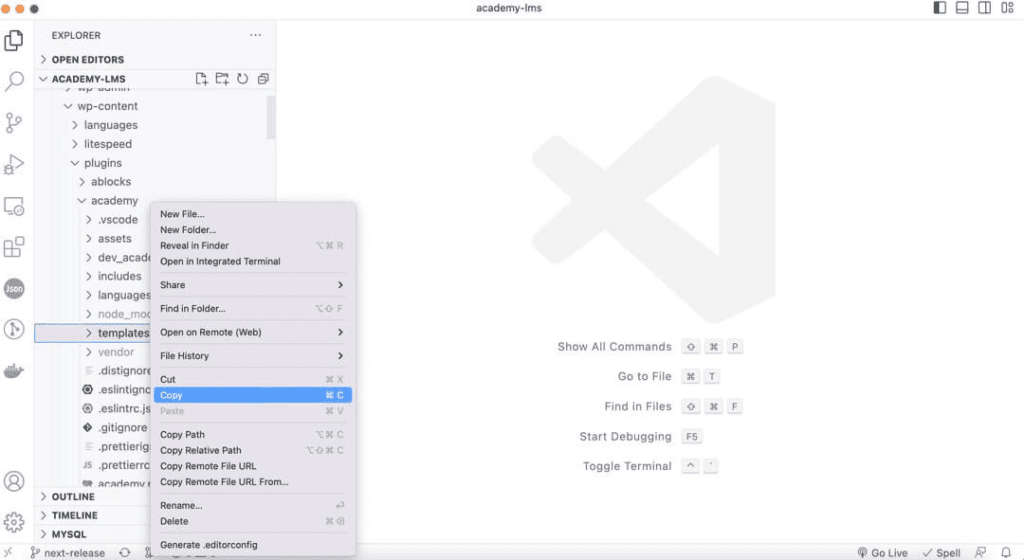Viewport: 1024px width, 560px height.
Task: Click the Explorer vertical scrollbar
Action: click(271, 117)
